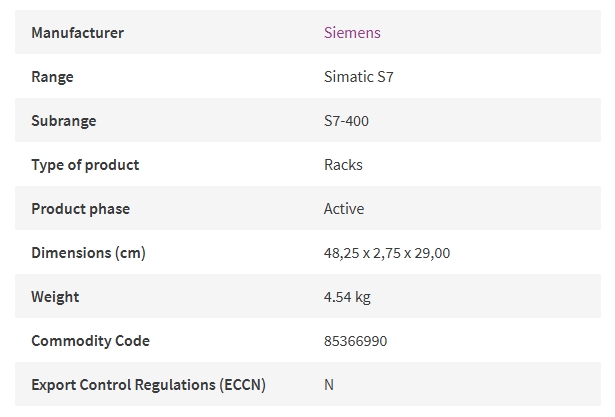Screen dimensions: 615x417
Task: Select the ECCN value N
Action: pos(329,385)
